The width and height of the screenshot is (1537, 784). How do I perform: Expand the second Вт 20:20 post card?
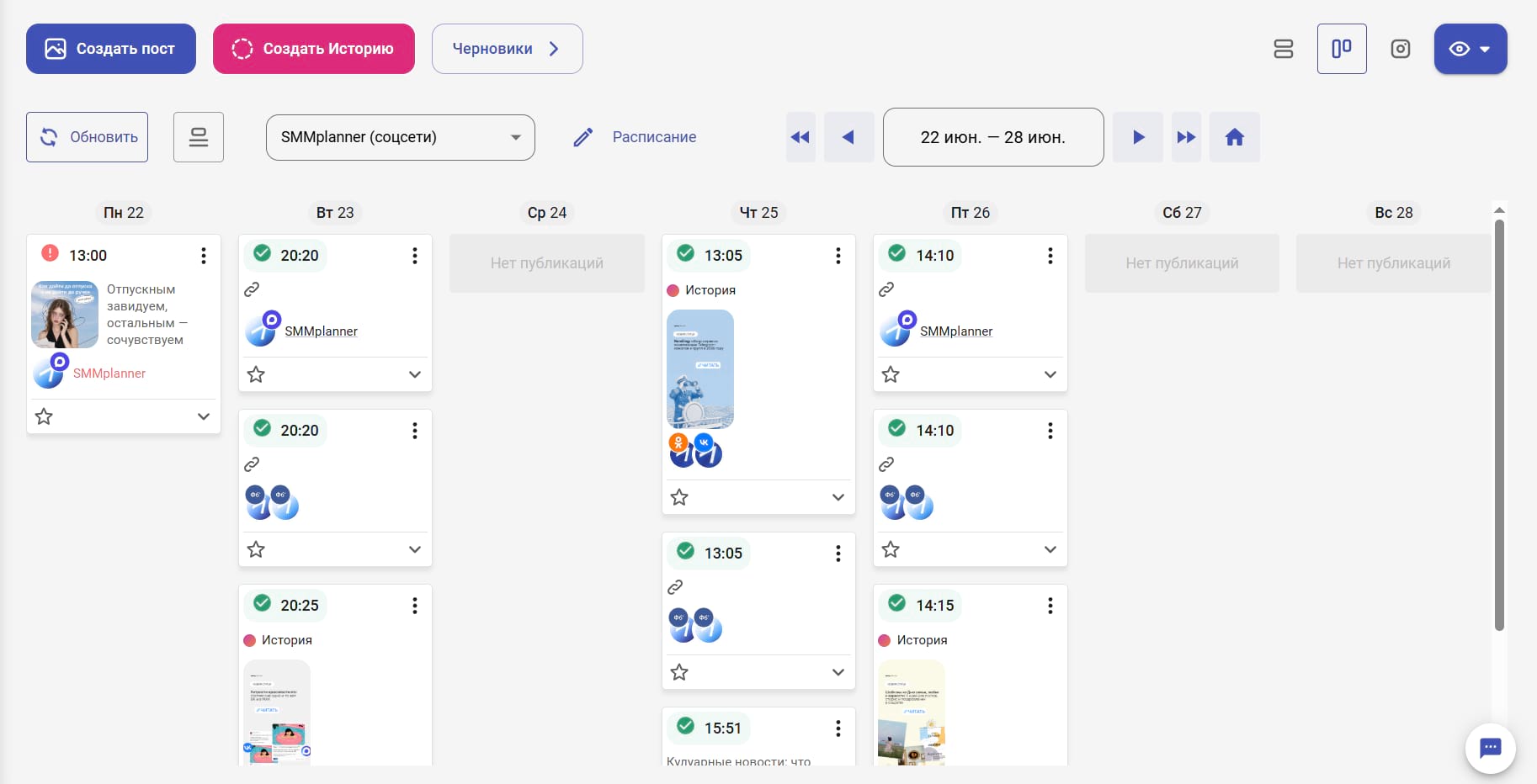(x=415, y=549)
